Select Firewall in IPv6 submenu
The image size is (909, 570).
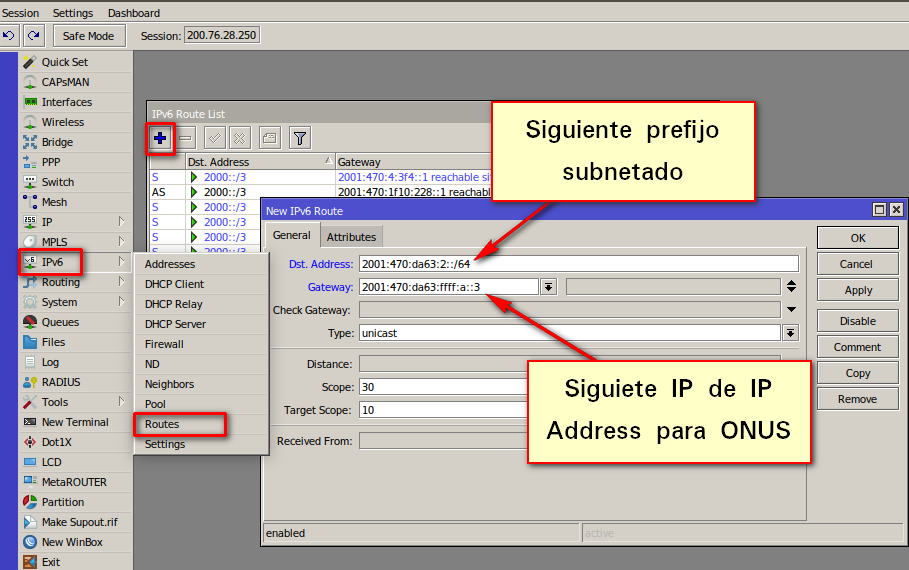coord(164,344)
